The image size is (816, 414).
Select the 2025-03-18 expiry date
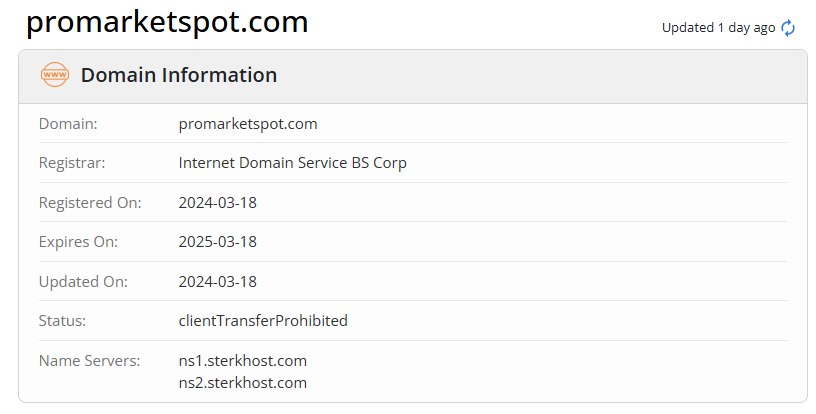pyautogui.click(x=218, y=242)
